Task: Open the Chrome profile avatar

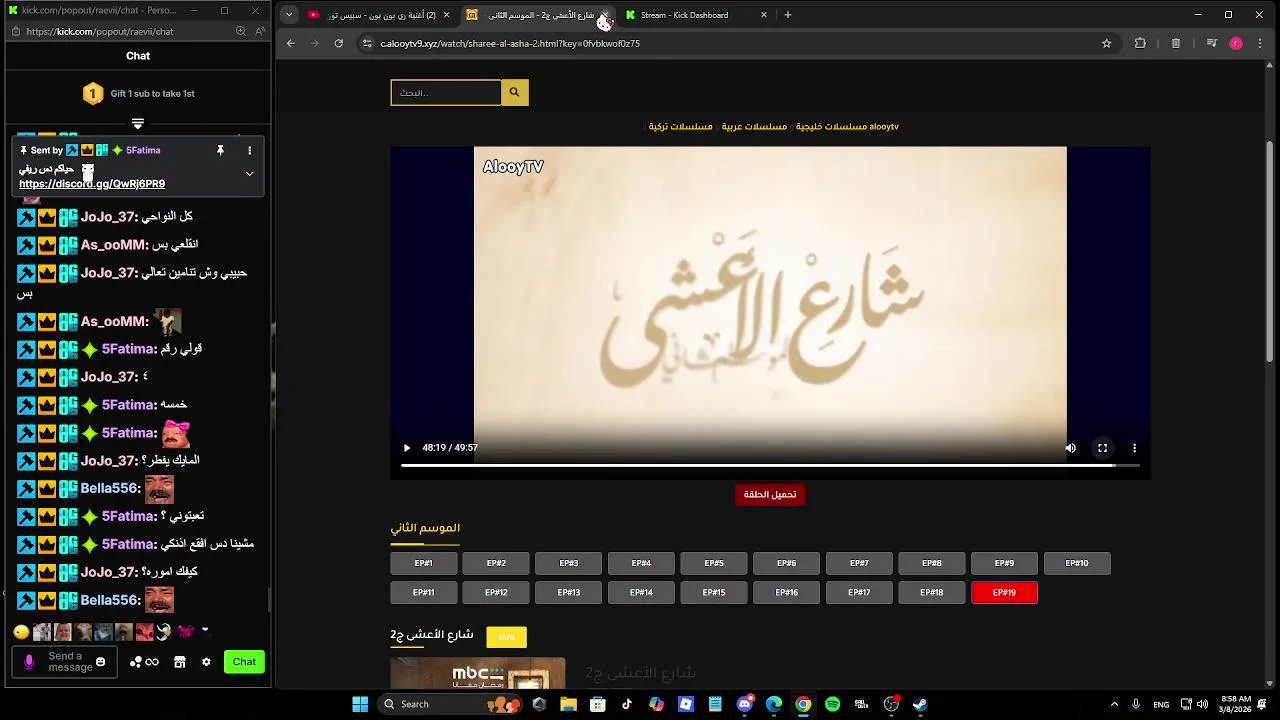Action: pos(1236,43)
